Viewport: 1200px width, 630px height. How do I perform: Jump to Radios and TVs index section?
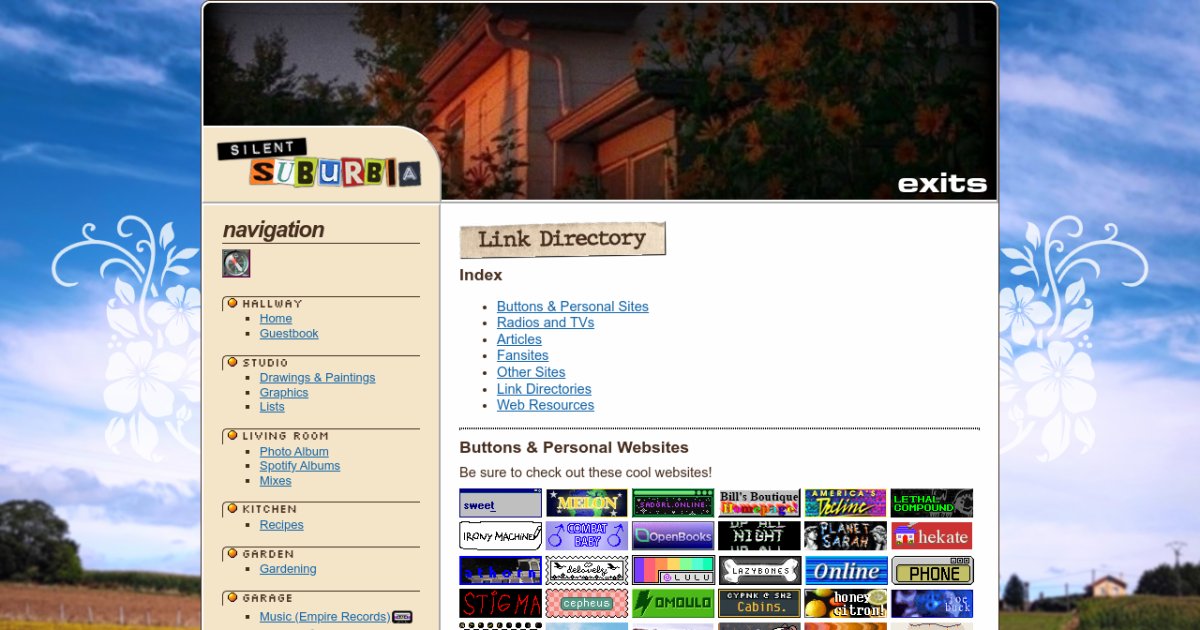[x=545, y=323]
